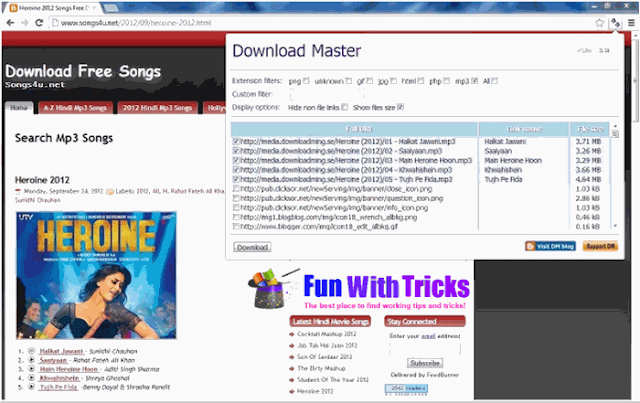640x403 pixels.
Task: Toggle the unknown extension filter
Action: [348, 81]
